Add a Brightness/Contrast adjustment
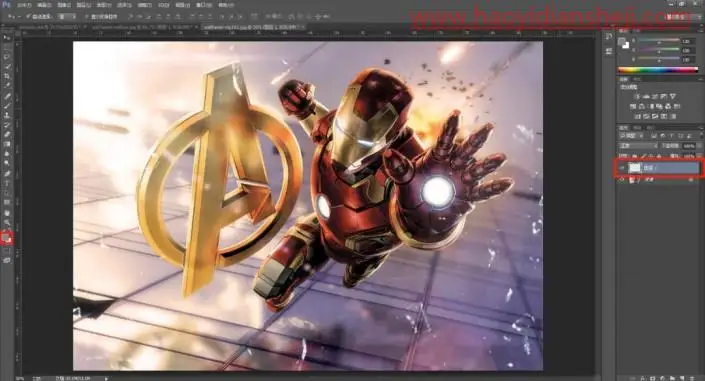 [x=637, y=96]
